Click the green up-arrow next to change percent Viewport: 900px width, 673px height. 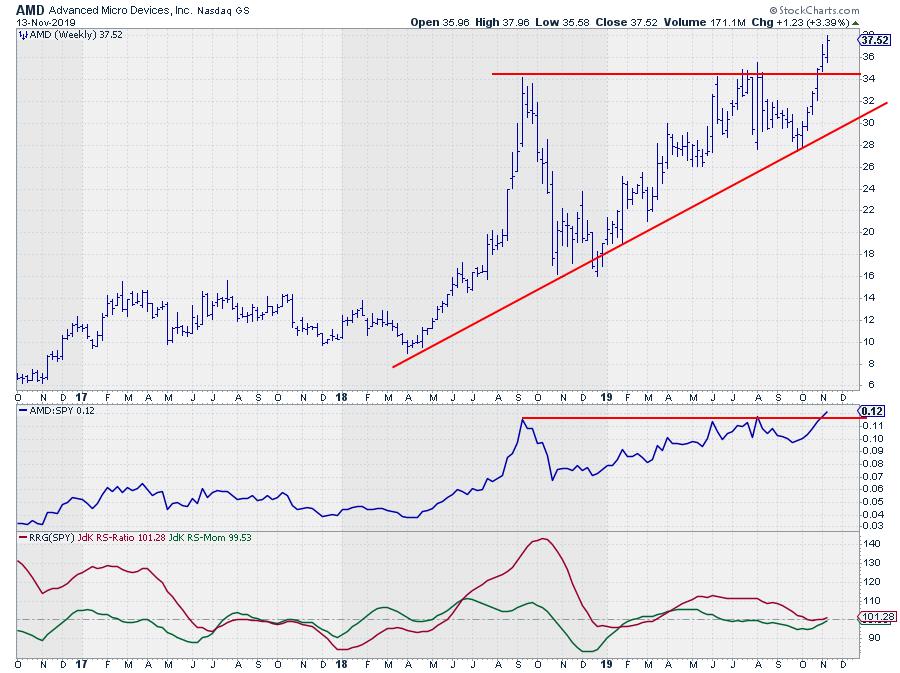tap(855, 23)
